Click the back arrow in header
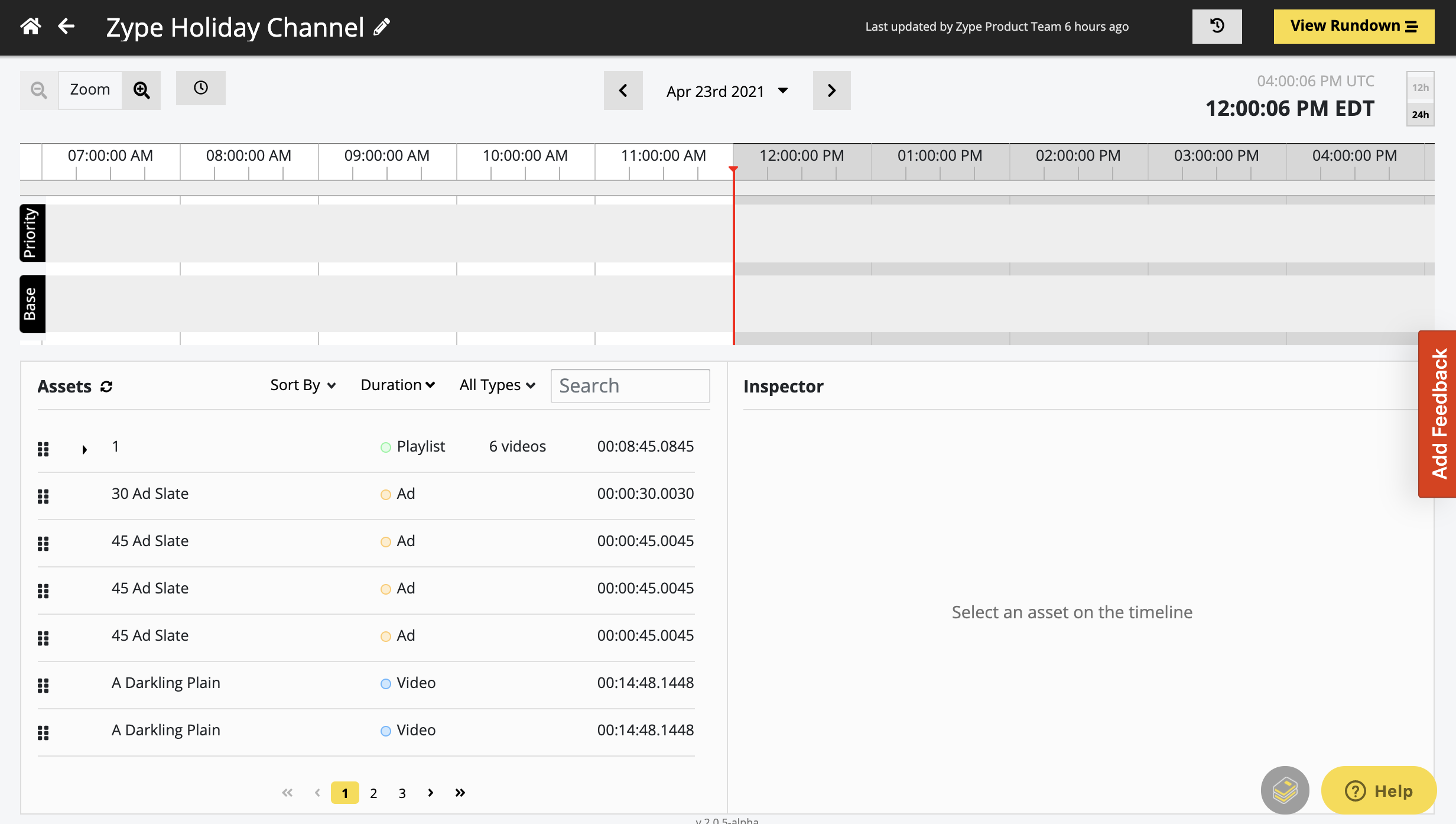This screenshot has height=824, width=1456. pos(66,27)
